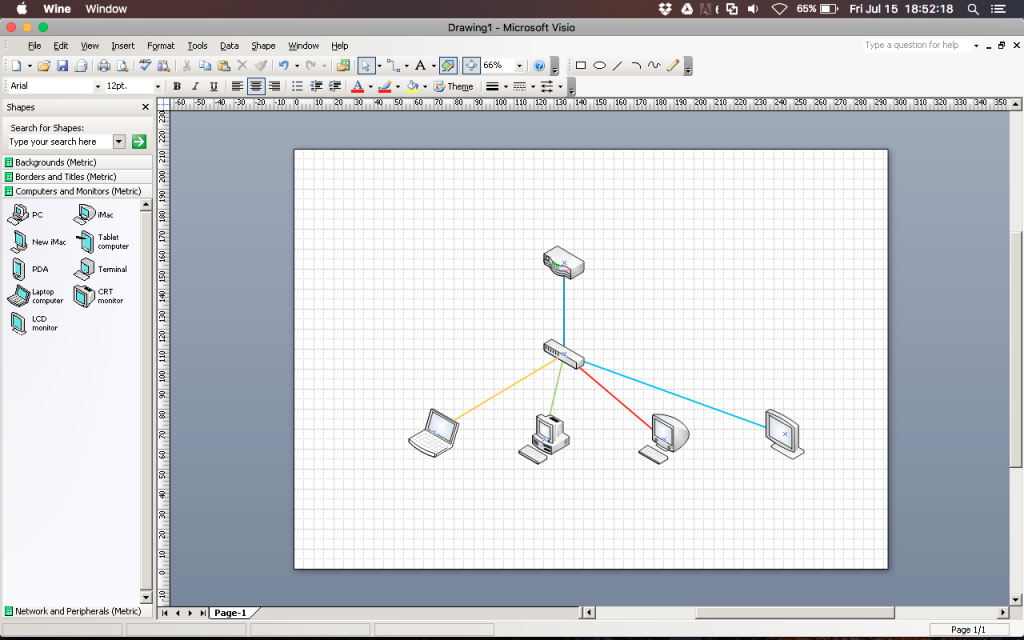The height and width of the screenshot is (640, 1024).
Task: Set text alignment to right
Action: (274, 86)
